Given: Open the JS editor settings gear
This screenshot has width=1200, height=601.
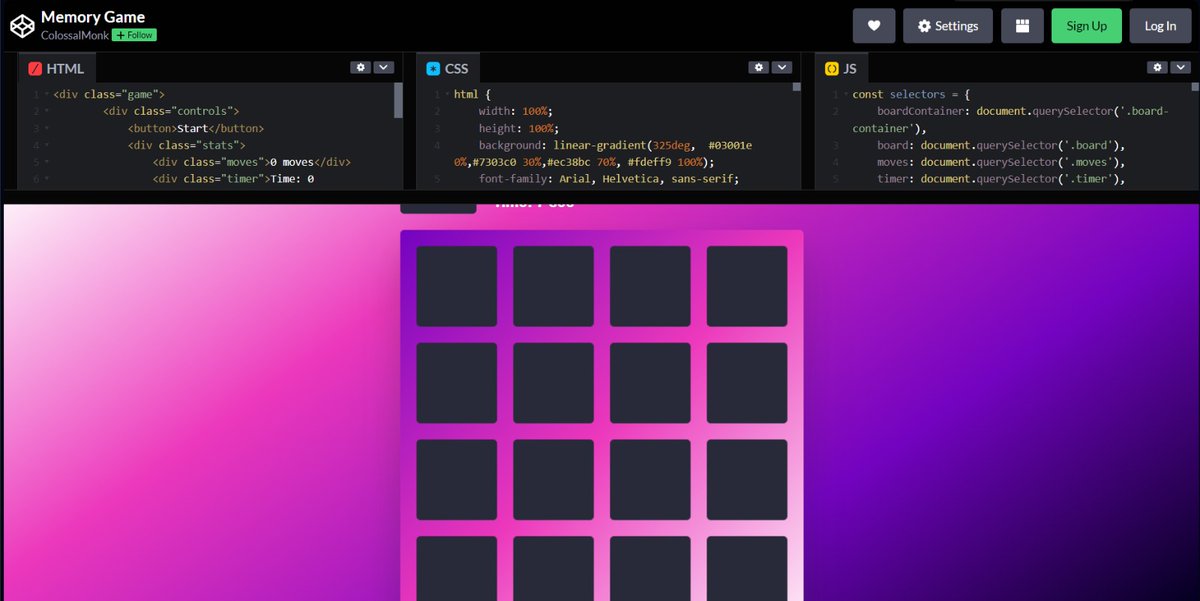Looking at the screenshot, I should (x=1157, y=67).
